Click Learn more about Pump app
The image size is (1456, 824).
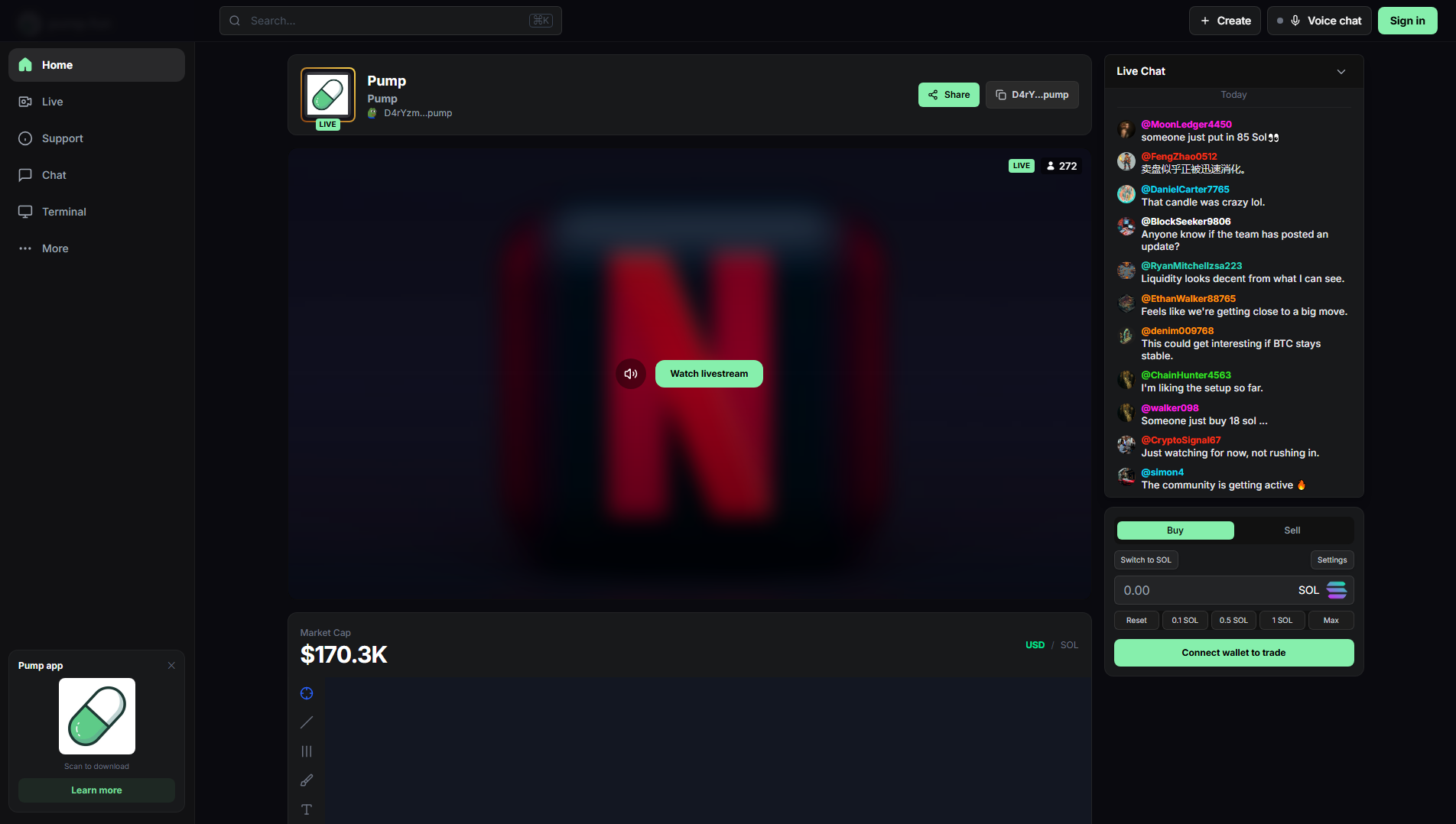(96, 790)
